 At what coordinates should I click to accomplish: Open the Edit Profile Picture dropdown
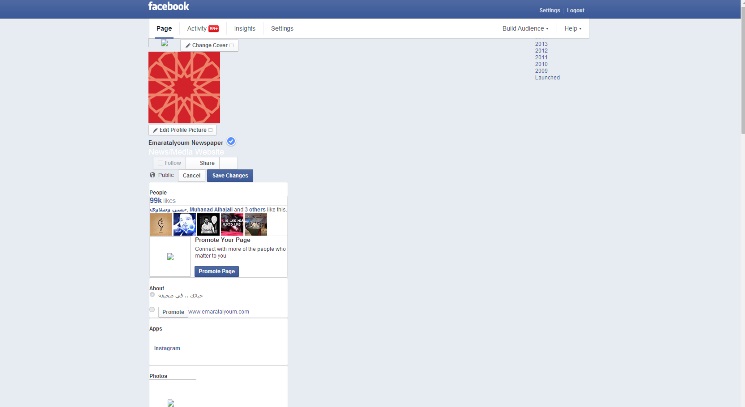(x=182, y=130)
